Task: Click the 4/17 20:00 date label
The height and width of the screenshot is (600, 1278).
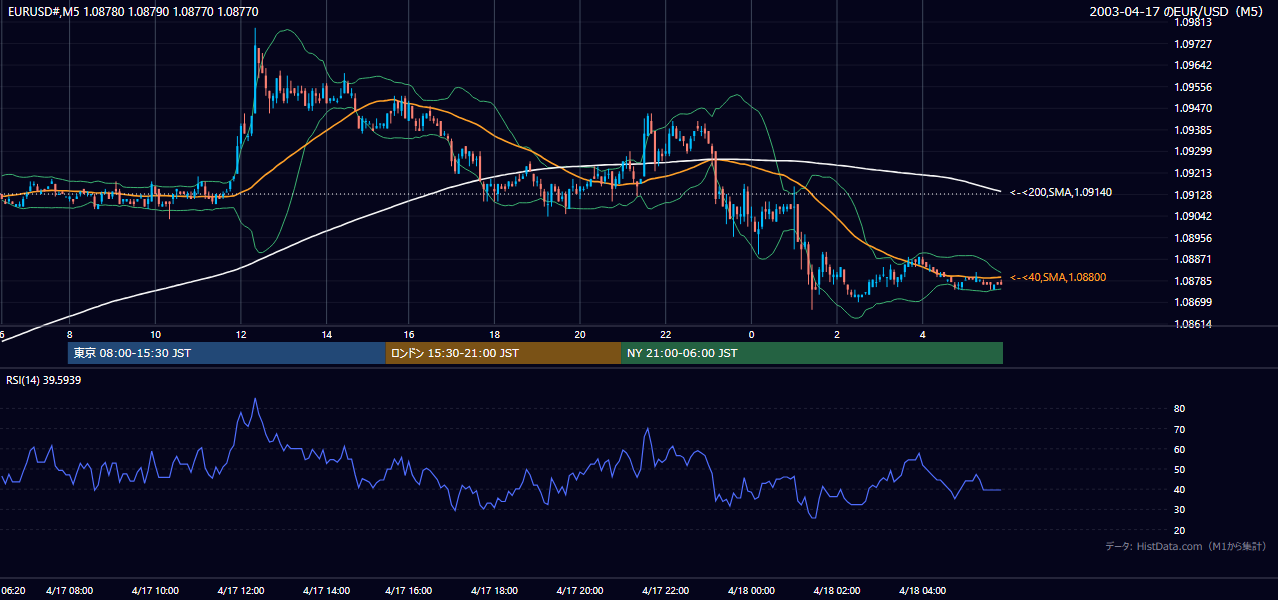Action: pyautogui.click(x=580, y=590)
